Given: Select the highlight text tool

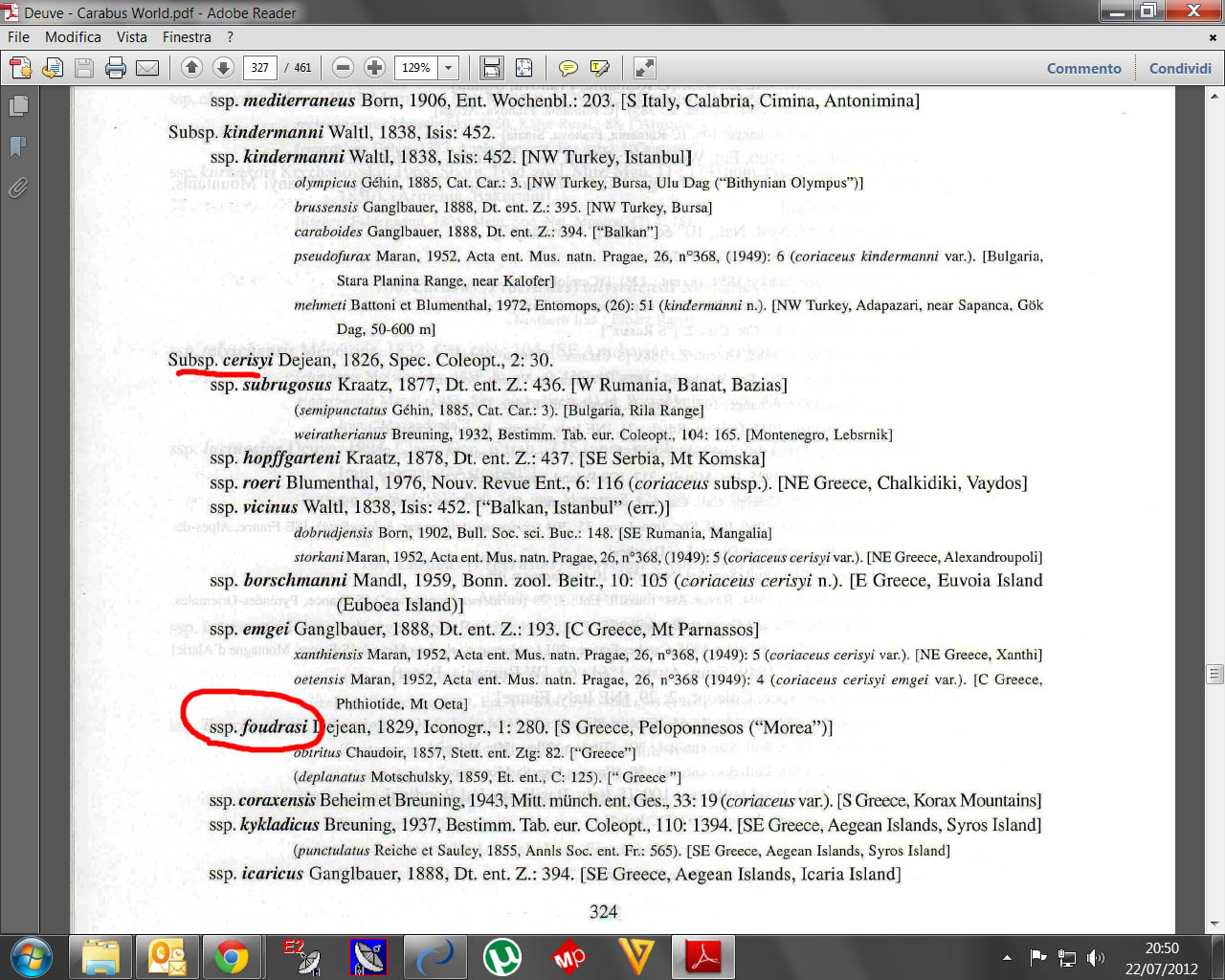Looking at the screenshot, I should click(x=600, y=68).
